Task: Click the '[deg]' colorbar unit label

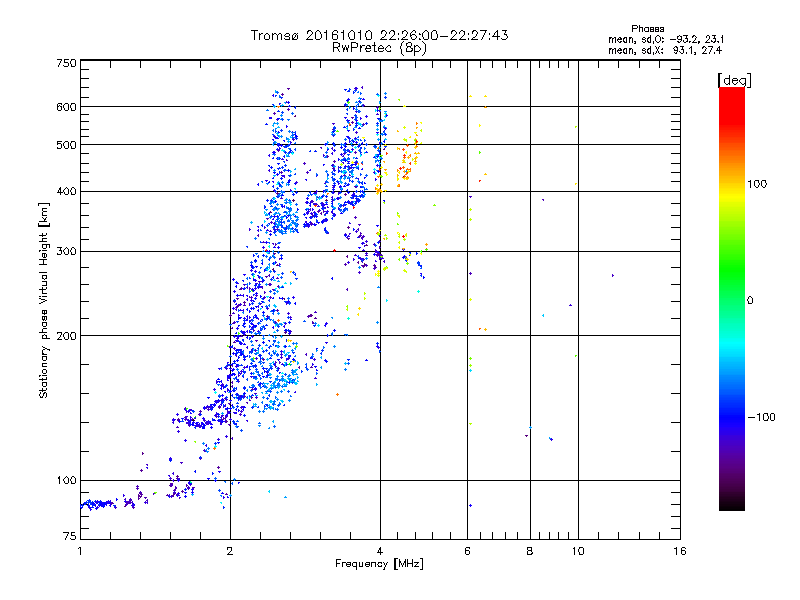Action: click(734, 80)
